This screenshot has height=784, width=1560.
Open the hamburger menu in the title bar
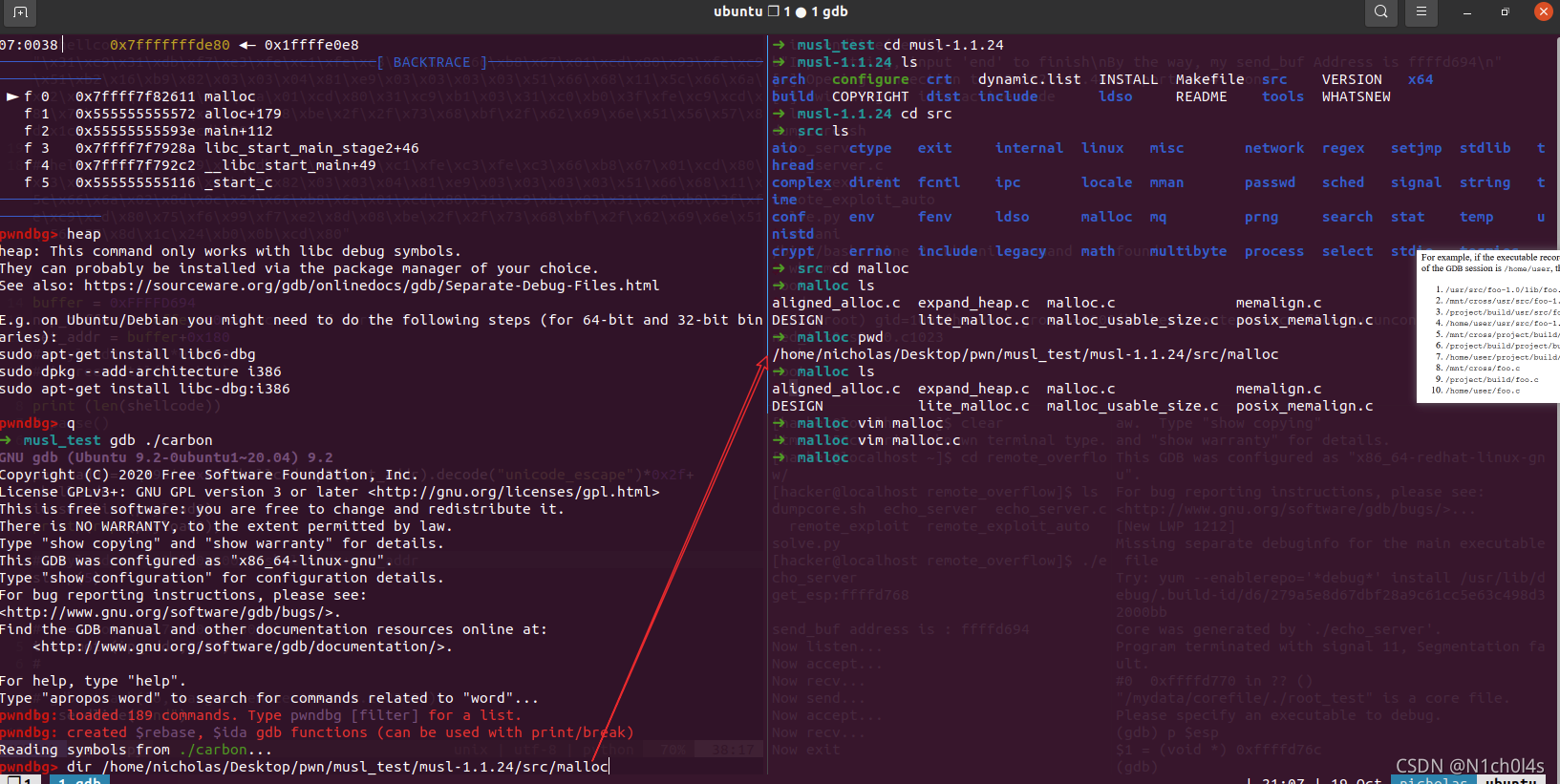coord(1421,12)
